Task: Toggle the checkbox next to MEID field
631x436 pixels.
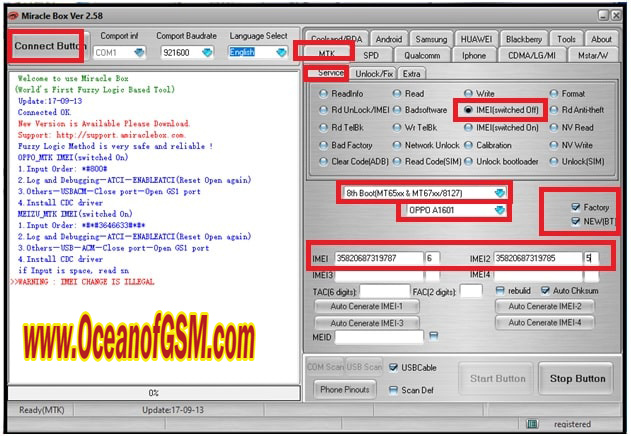Action: pos(433,335)
